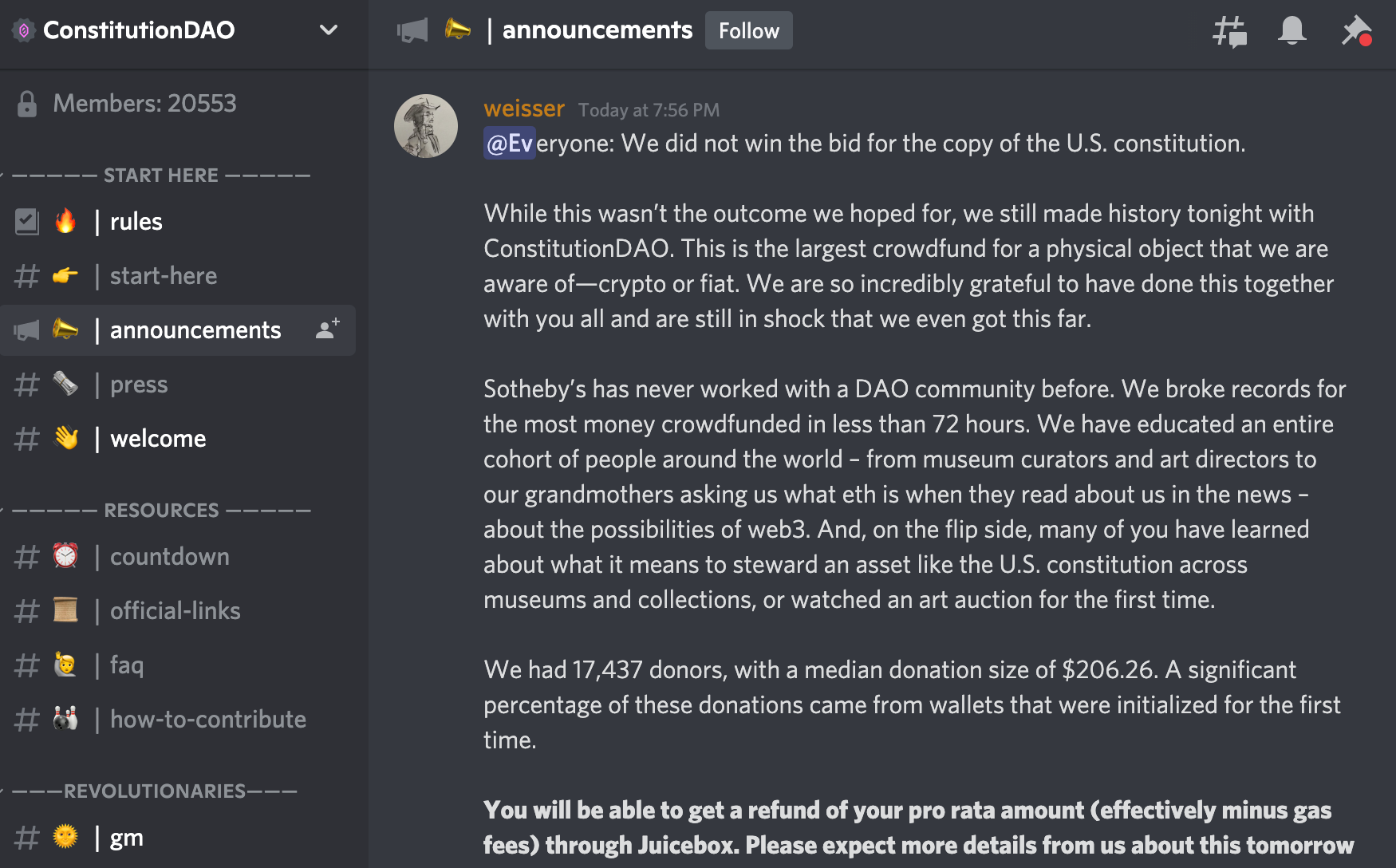The image size is (1396, 868).
Task: Click the create invite icon beside announcements
Action: (327, 329)
